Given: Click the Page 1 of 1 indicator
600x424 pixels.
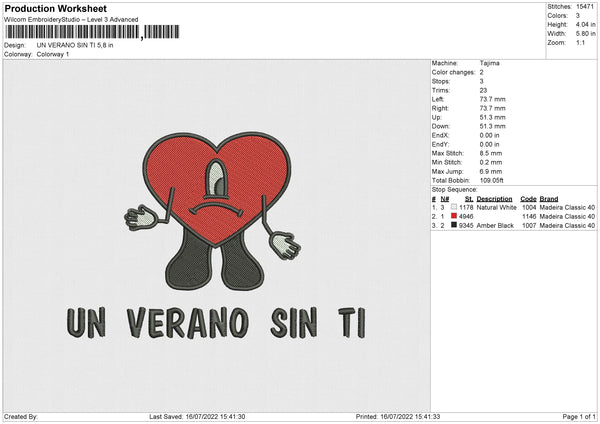Looking at the screenshot, I should [x=579, y=416].
